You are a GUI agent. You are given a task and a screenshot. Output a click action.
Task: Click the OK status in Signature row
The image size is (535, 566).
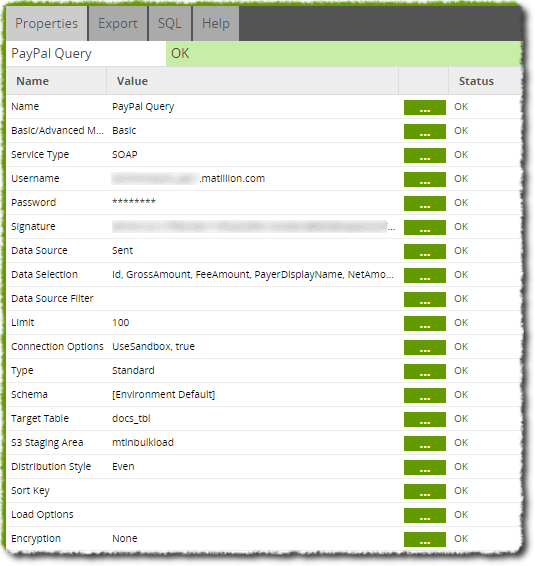[461, 227]
